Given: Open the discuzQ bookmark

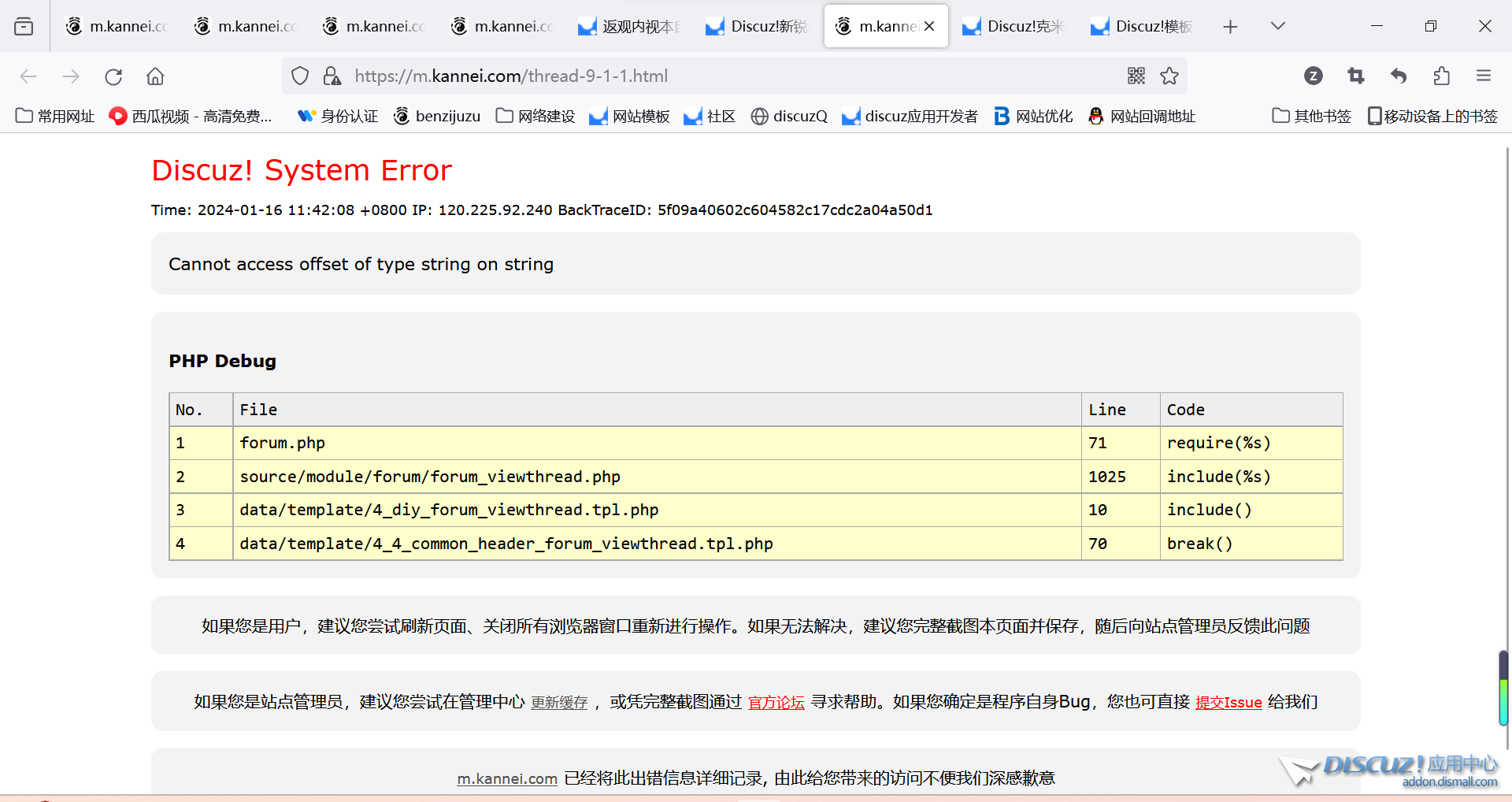Looking at the screenshot, I should (x=789, y=117).
